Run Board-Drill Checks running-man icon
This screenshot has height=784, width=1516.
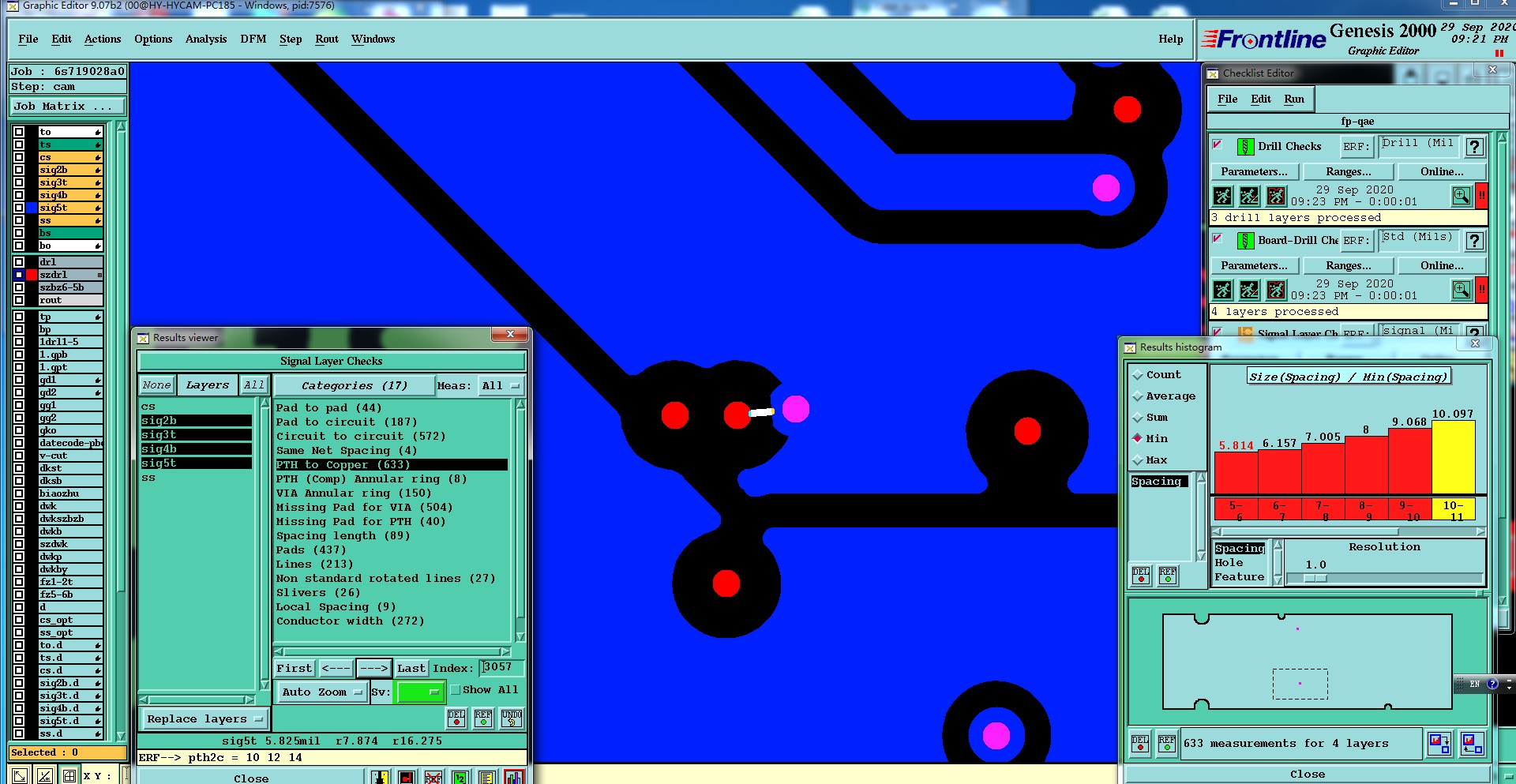[1222, 290]
